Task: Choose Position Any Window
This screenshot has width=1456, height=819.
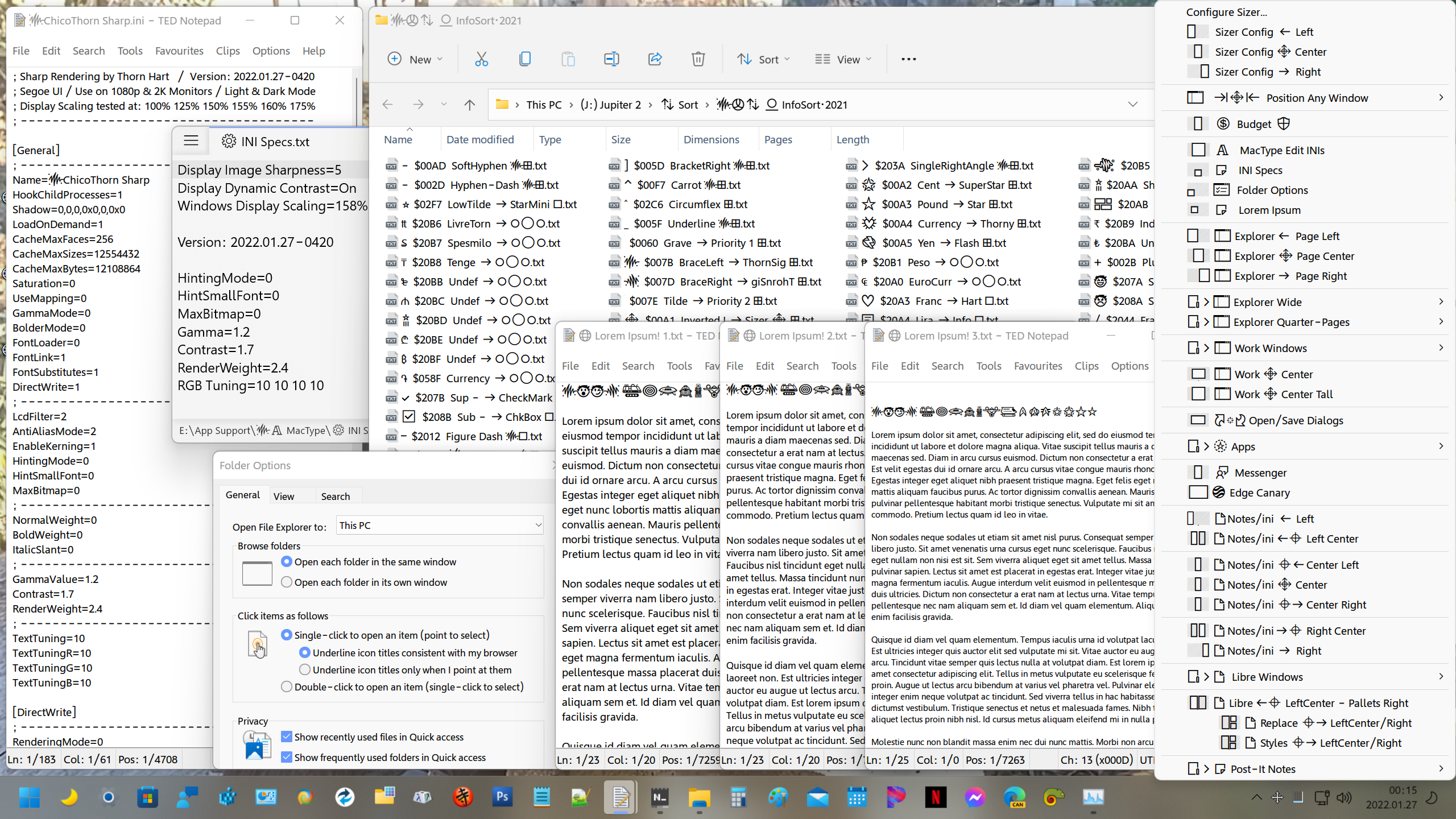Action: pyautogui.click(x=1317, y=97)
